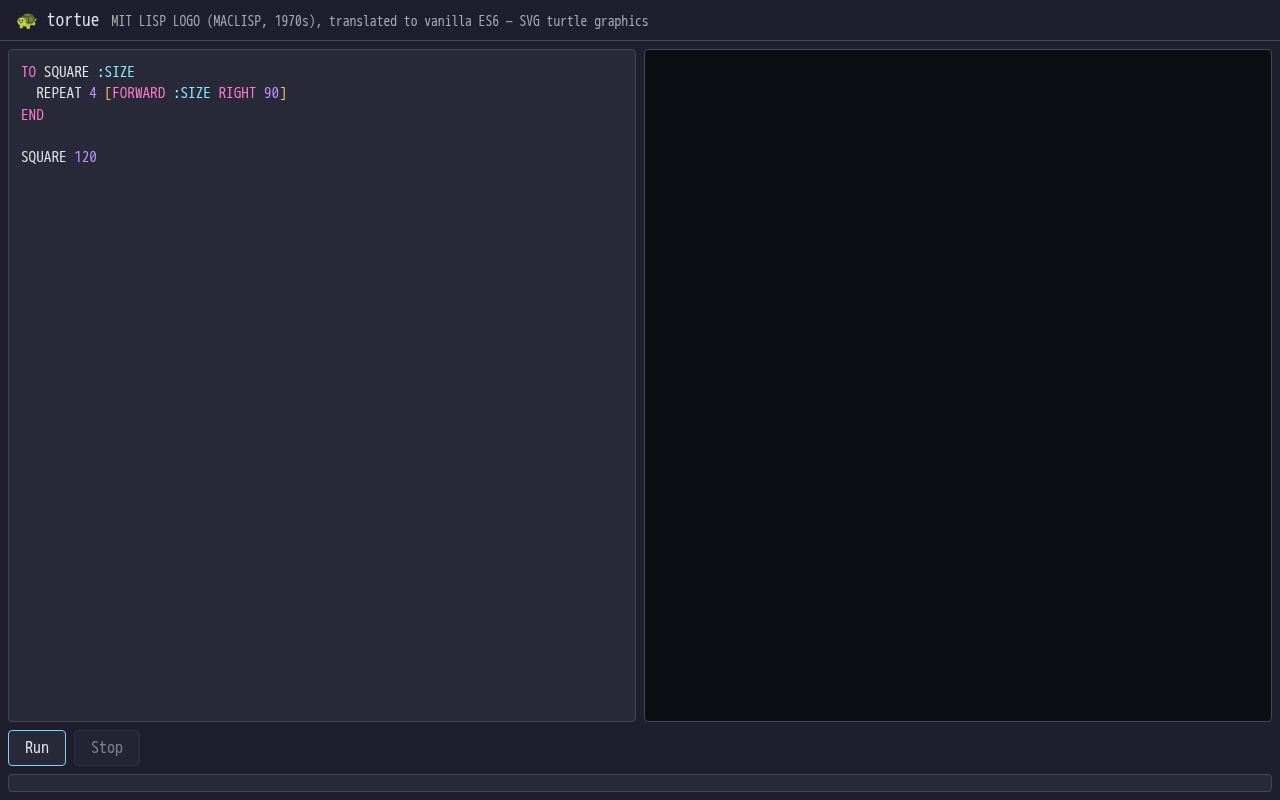Click the black turtle graphics canvas
The image size is (1280, 800).
pos(958,385)
